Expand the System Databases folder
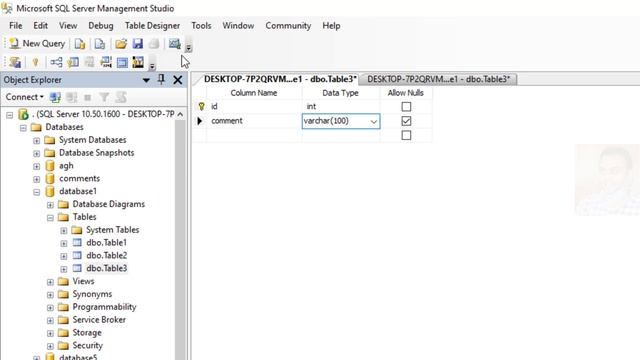The image size is (640, 360). pyautogui.click(x=37, y=141)
